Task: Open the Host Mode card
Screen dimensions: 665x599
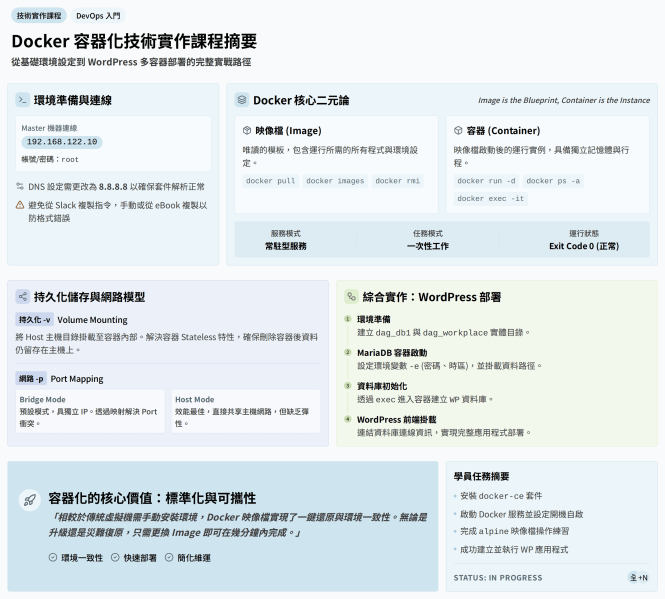Action: click(246, 411)
